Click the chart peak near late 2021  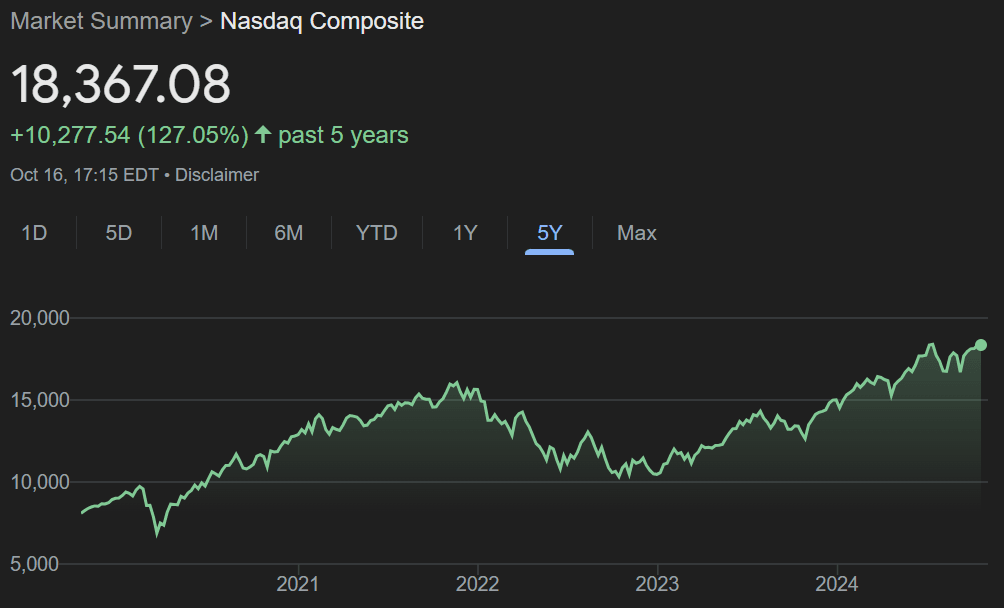pos(455,381)
